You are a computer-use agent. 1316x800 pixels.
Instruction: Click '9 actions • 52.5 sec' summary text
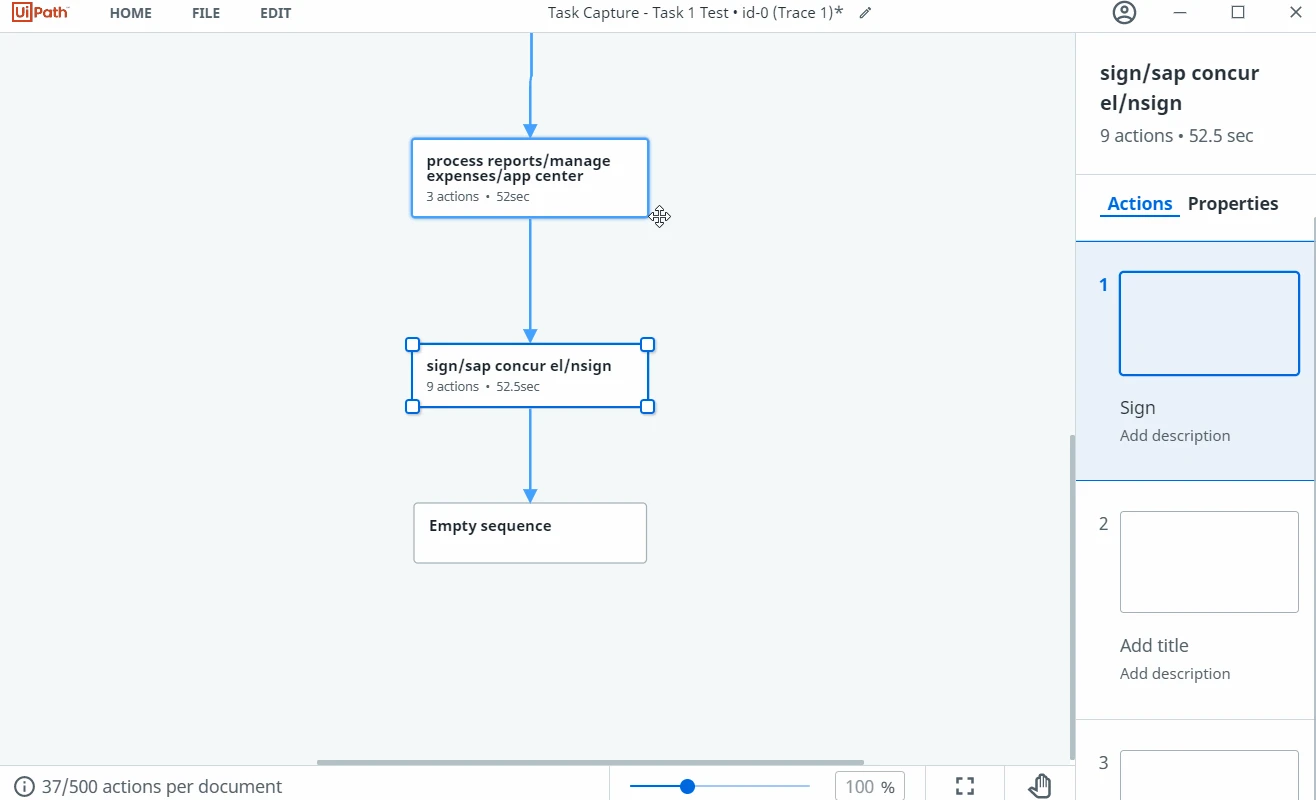click(1176, 136)
